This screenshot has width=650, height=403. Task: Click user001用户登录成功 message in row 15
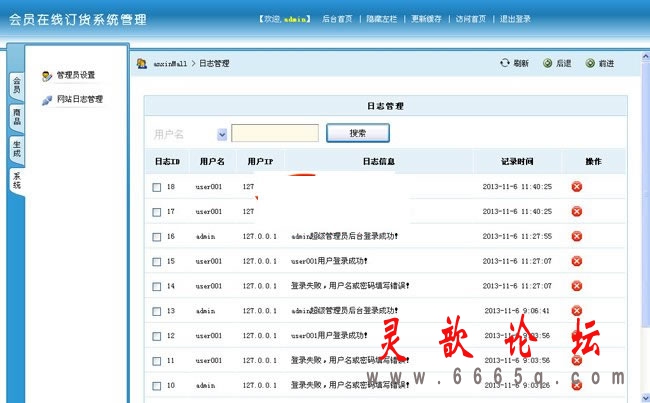329,261
